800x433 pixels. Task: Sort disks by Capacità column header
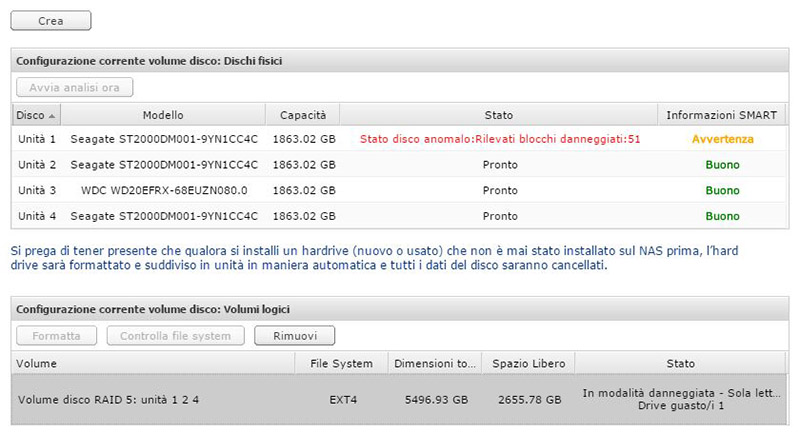pos(302,115)
